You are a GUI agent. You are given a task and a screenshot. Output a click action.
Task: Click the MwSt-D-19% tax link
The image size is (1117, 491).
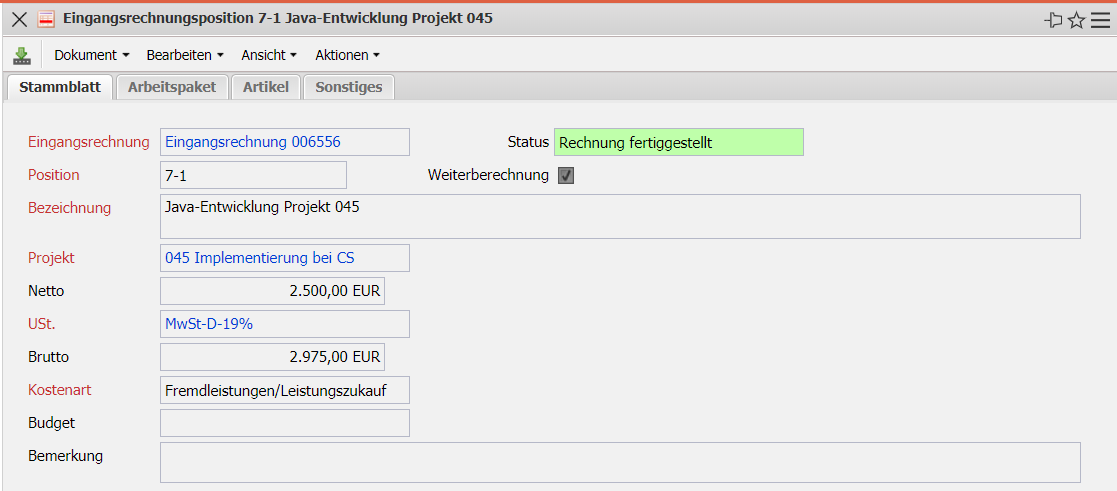(209, 324)
